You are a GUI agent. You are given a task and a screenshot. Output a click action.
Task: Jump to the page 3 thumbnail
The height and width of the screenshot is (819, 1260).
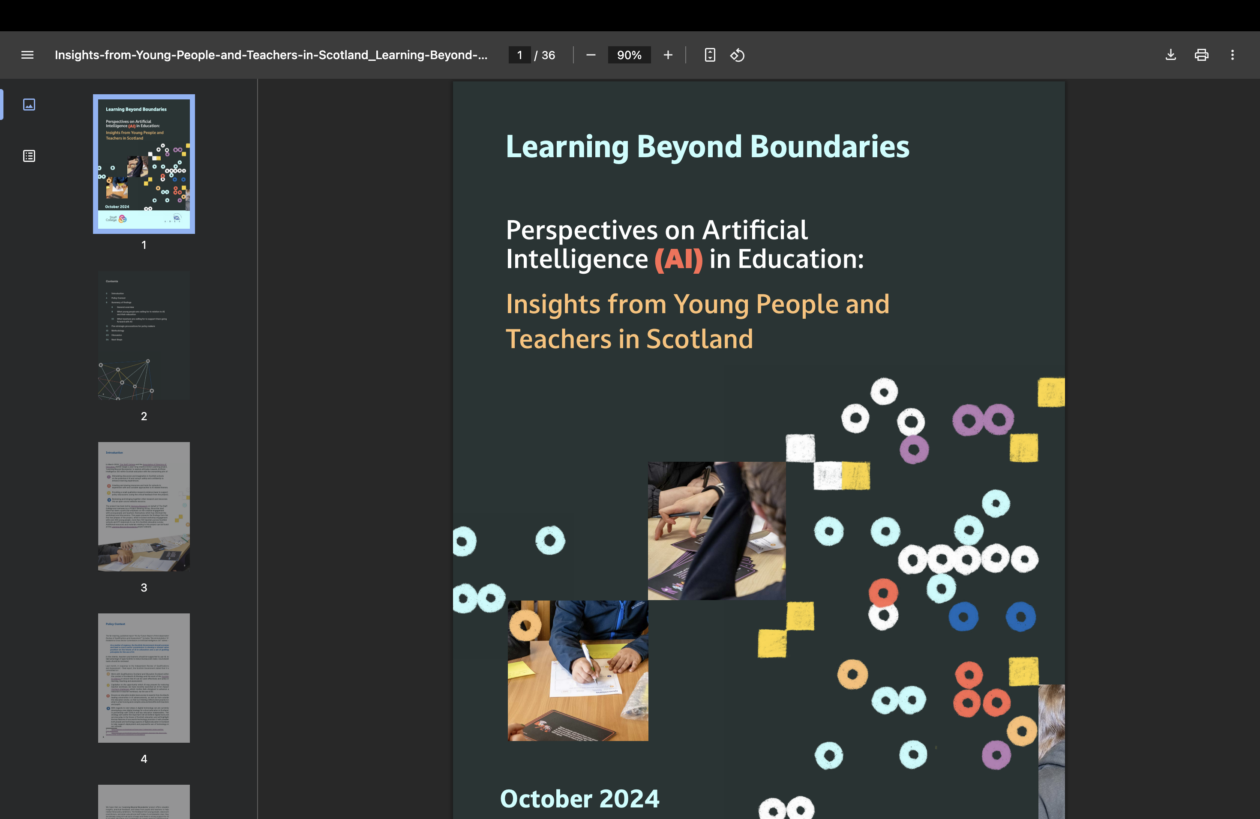pos(144,506)
